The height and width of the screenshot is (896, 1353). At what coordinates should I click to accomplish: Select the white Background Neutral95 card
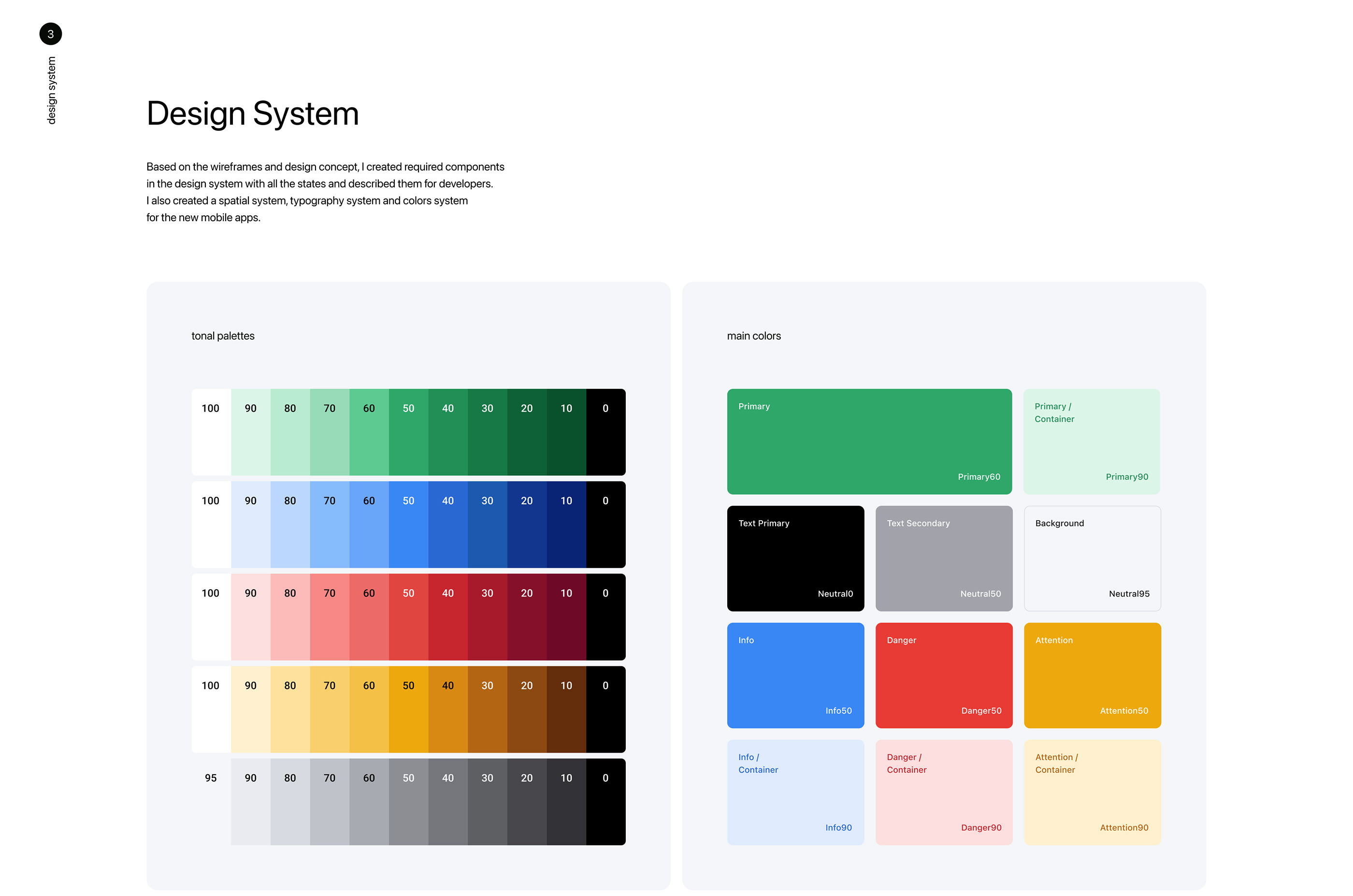(x=1092, y=558)
